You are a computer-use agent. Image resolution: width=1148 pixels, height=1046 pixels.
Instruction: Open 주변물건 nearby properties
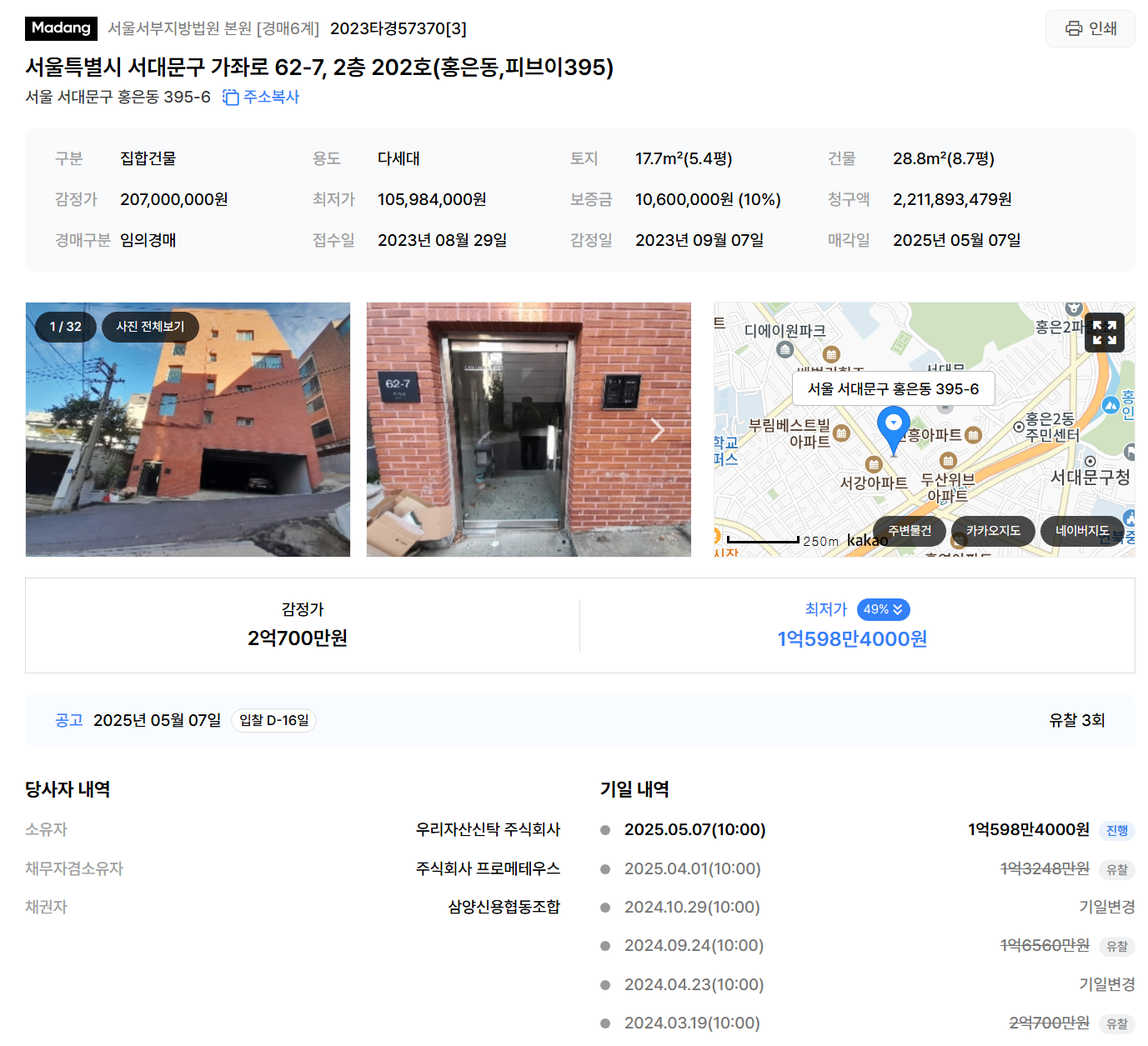coord(910,531)
